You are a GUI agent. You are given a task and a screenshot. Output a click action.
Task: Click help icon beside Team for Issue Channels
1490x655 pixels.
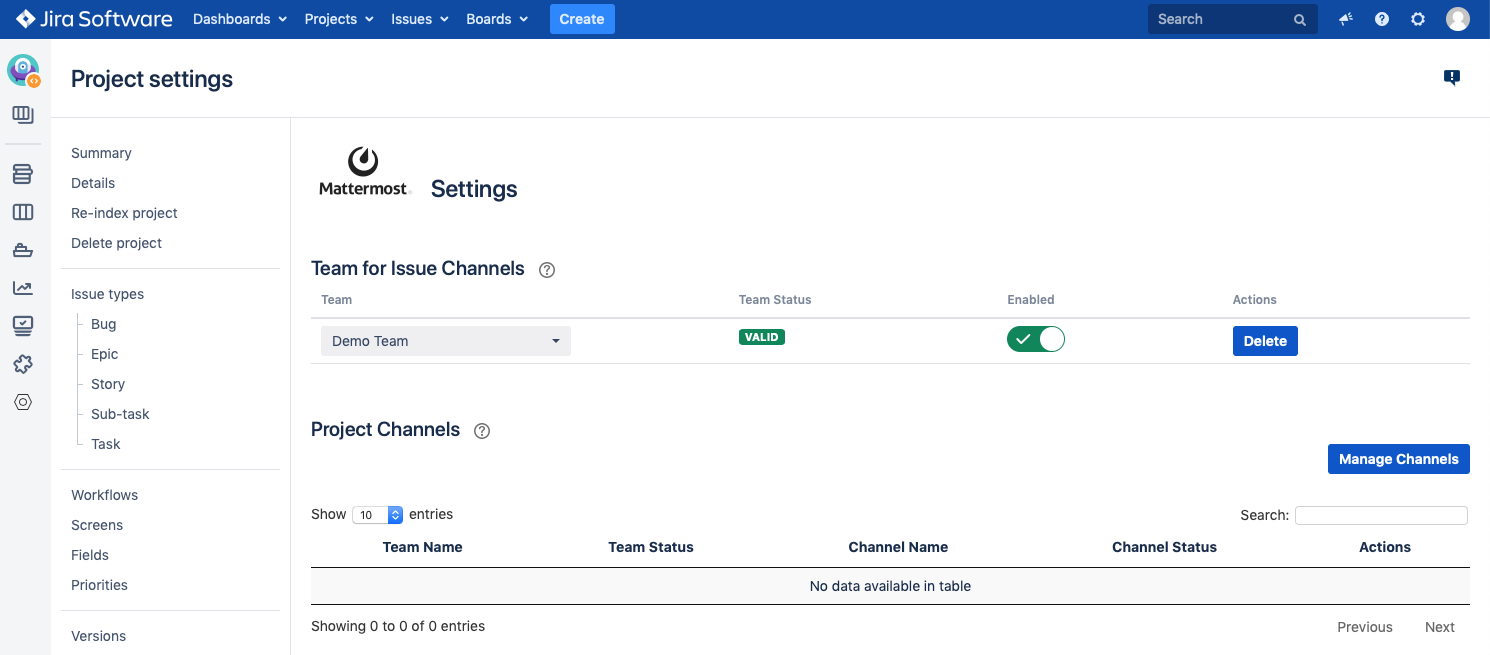pos(547,269)
